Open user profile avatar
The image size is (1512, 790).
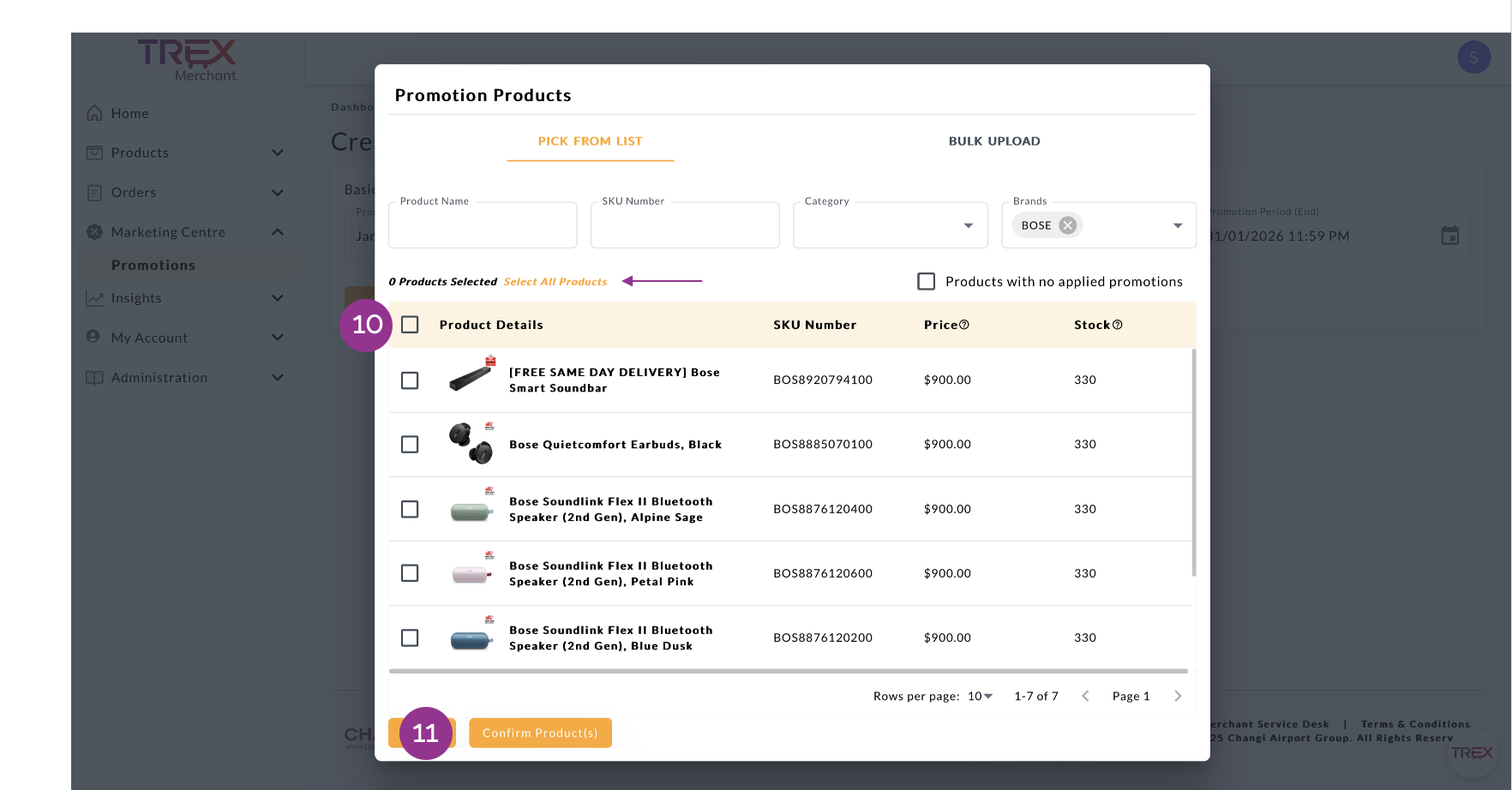click(1473, 57)
